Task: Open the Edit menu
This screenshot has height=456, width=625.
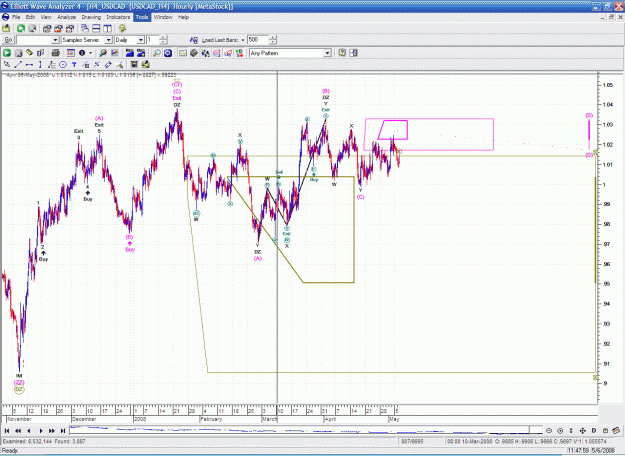Action: (x=30, y=17)
